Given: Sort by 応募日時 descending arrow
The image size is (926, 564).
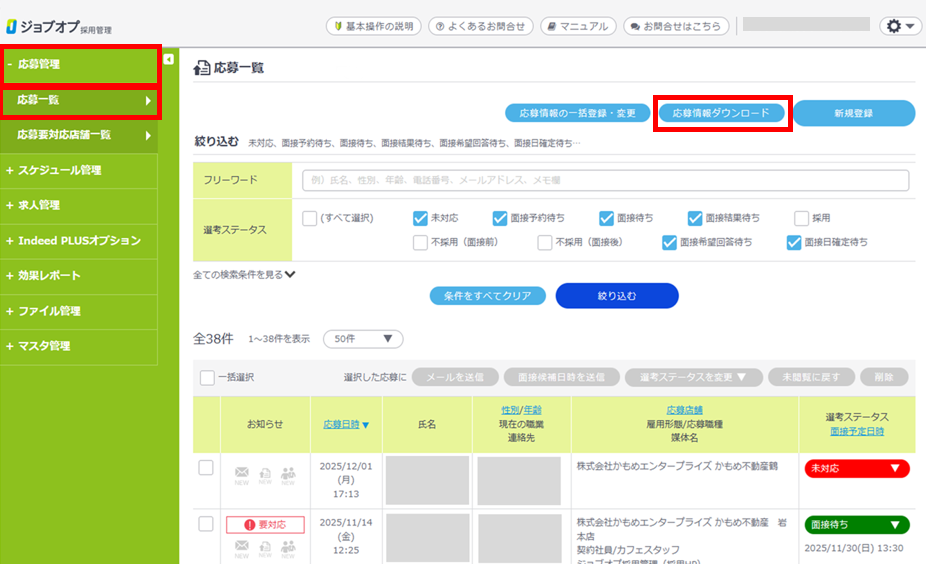Looking at the screenshot, I should coord(365,425).
